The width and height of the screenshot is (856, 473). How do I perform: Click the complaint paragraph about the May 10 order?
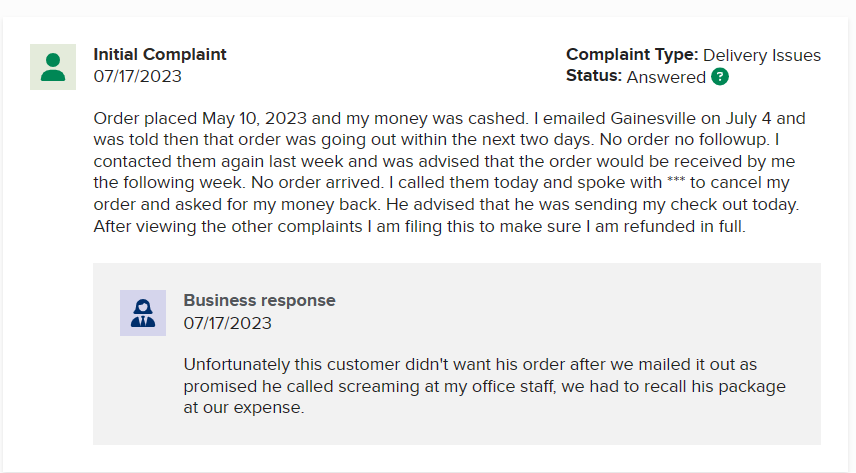coord(449,172)
